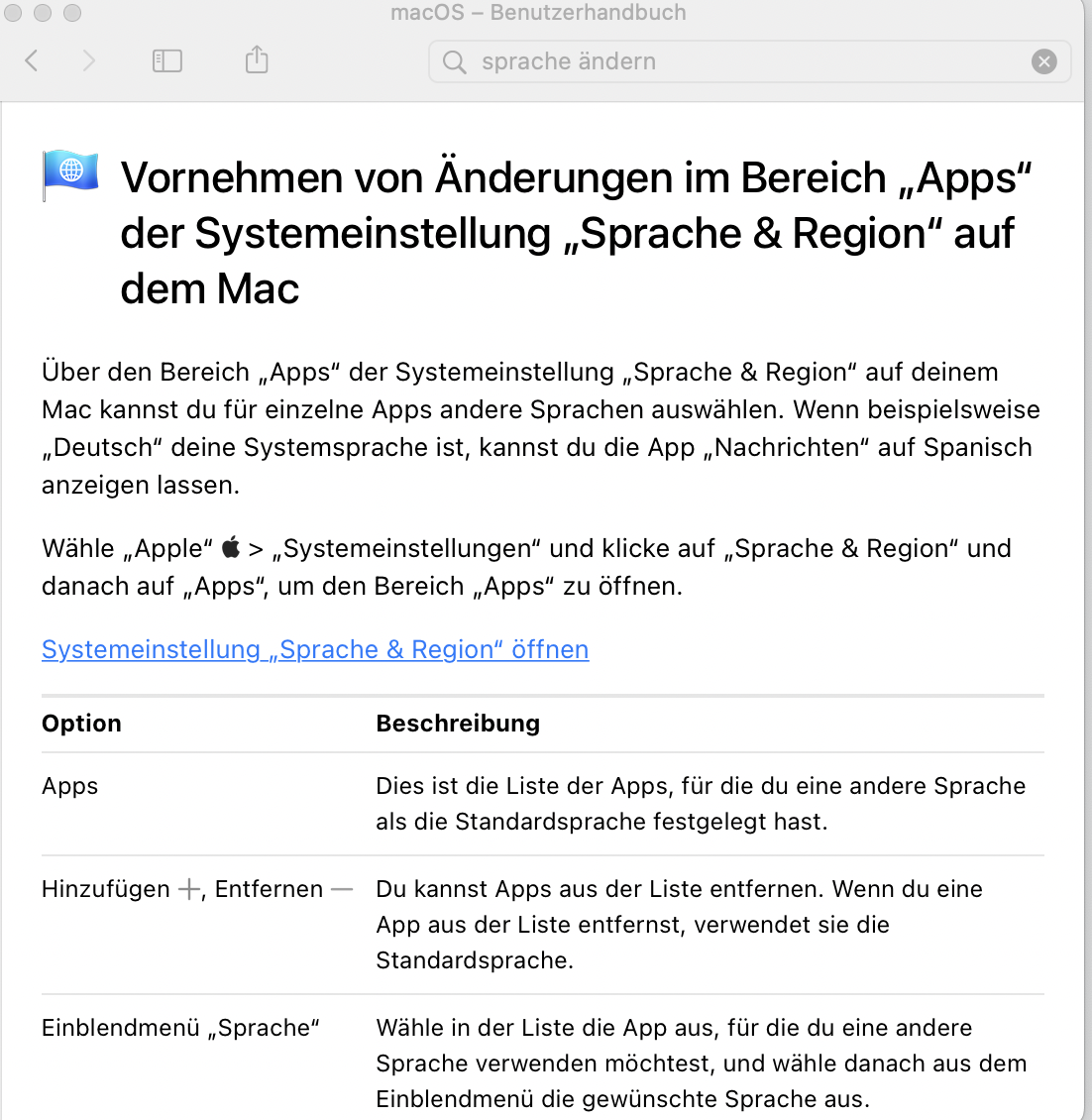Image resolution: width=1092 pixels, height=1120 pixels.
Task: Clear the search field text
Action: 1043,61
